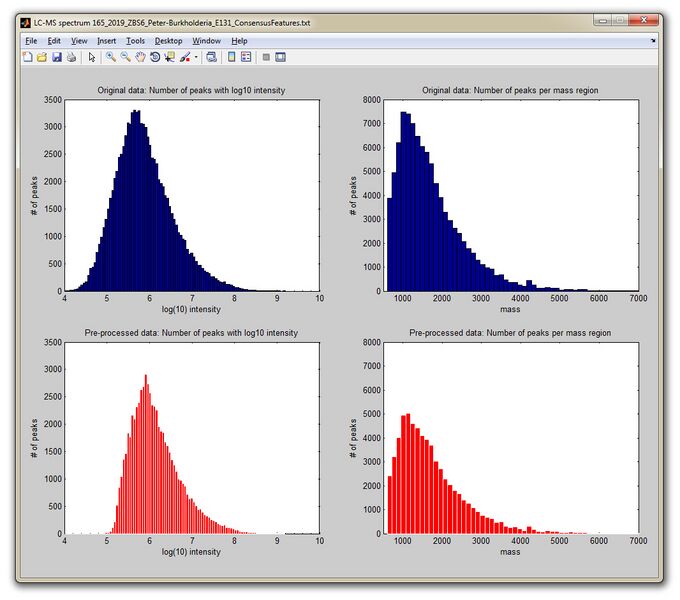This screenshot has height=600, width=680.
Task: Click the Brush/Select Data tool
Action: click(185, 57)
